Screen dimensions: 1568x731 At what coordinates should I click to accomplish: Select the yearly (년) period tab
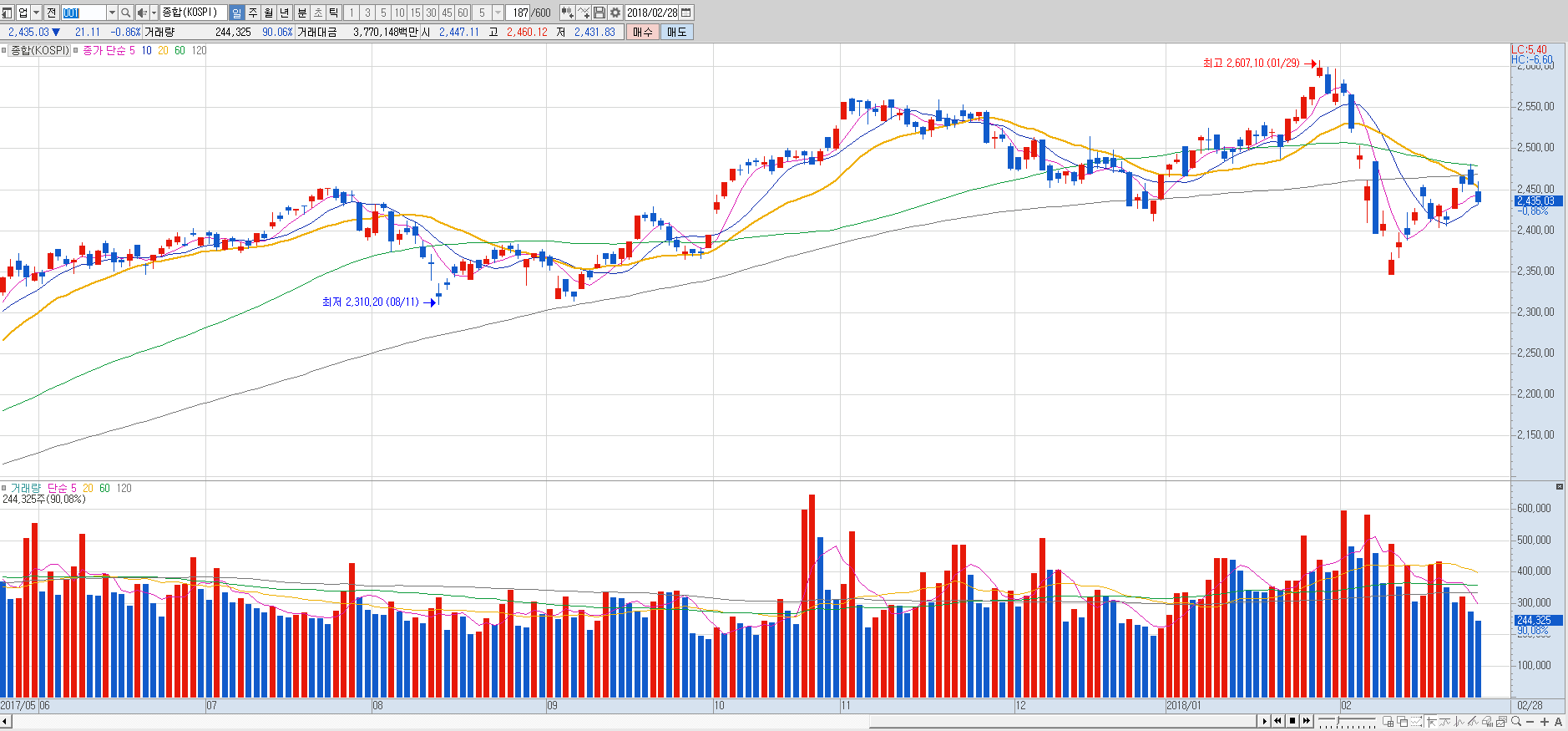tap(284, 13)
